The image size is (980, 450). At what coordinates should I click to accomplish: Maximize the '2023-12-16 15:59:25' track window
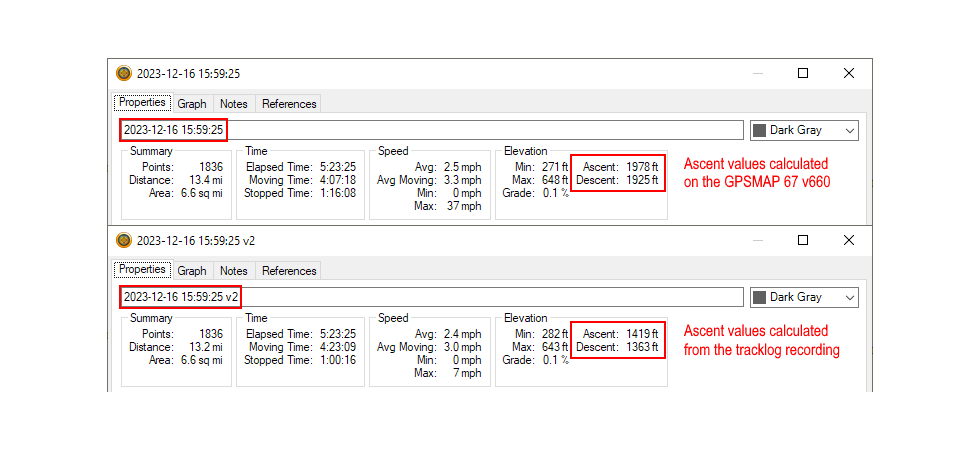pos(803,73)
